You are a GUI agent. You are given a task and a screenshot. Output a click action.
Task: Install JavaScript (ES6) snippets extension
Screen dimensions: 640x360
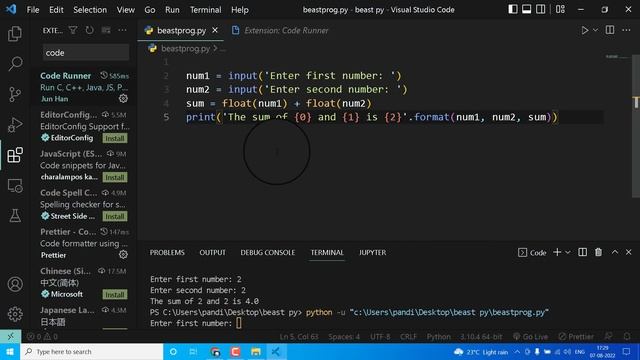coord(115,177)
